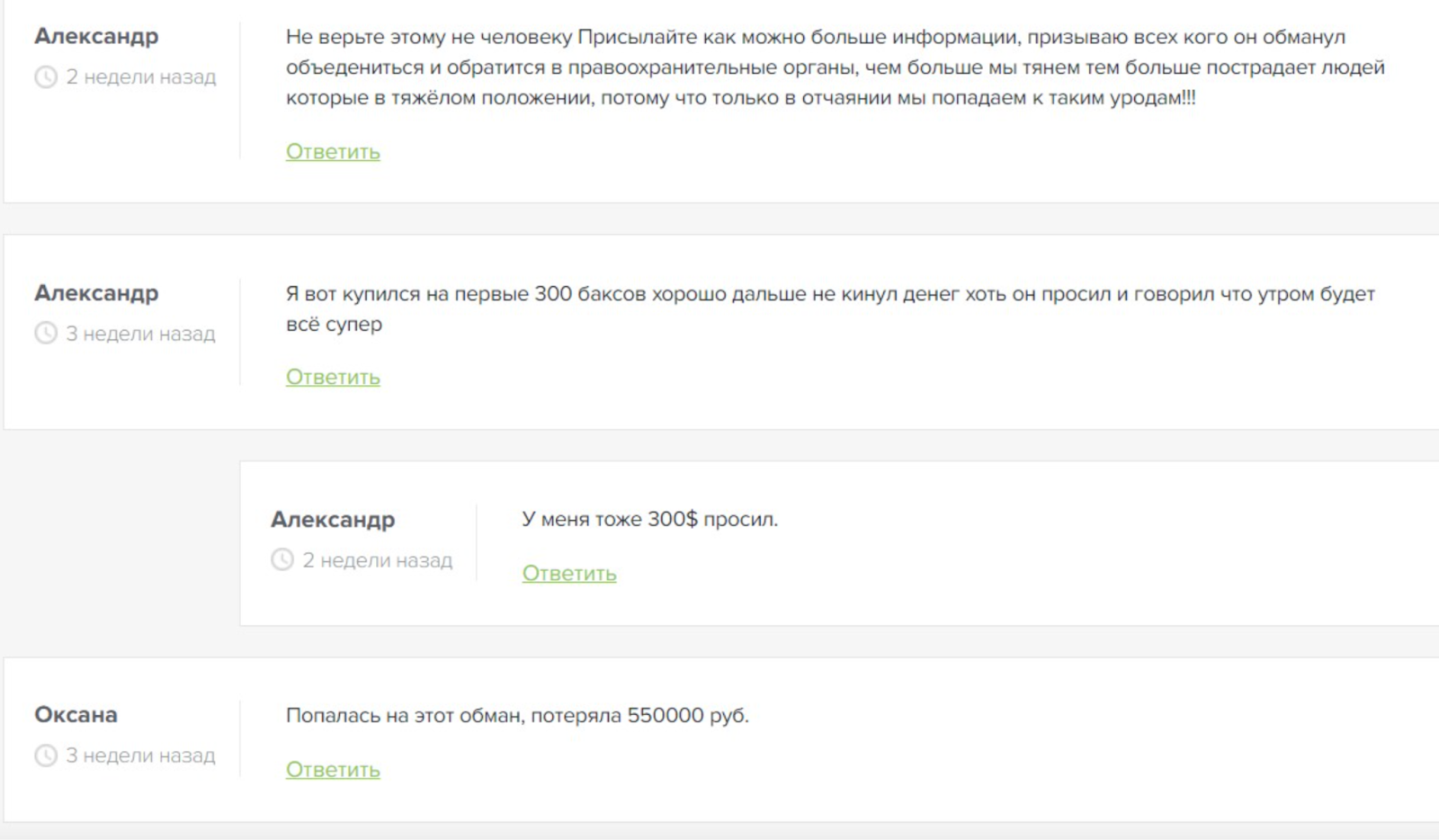
Task: Reply to the 'Не верьте этому' comment
Action: (x=333, y=152)
